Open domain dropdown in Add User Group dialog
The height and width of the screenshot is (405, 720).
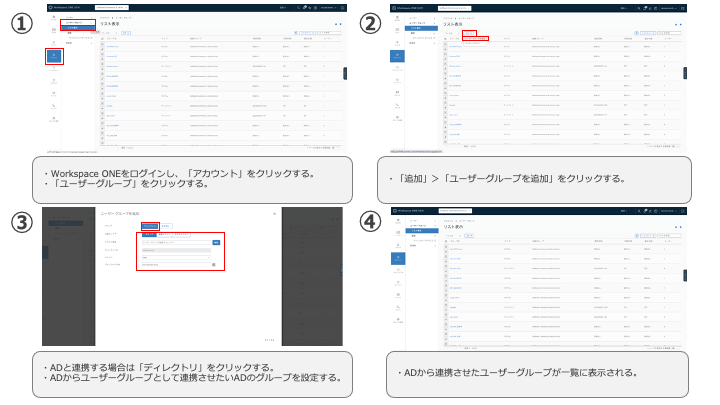click(x=177, y=258)
